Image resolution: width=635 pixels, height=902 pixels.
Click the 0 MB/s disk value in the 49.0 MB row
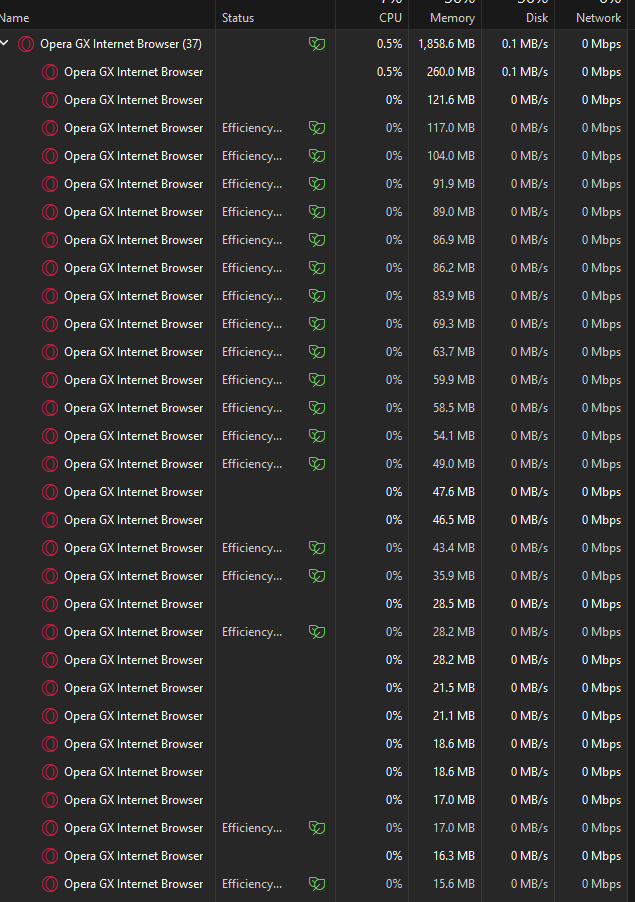529,464
